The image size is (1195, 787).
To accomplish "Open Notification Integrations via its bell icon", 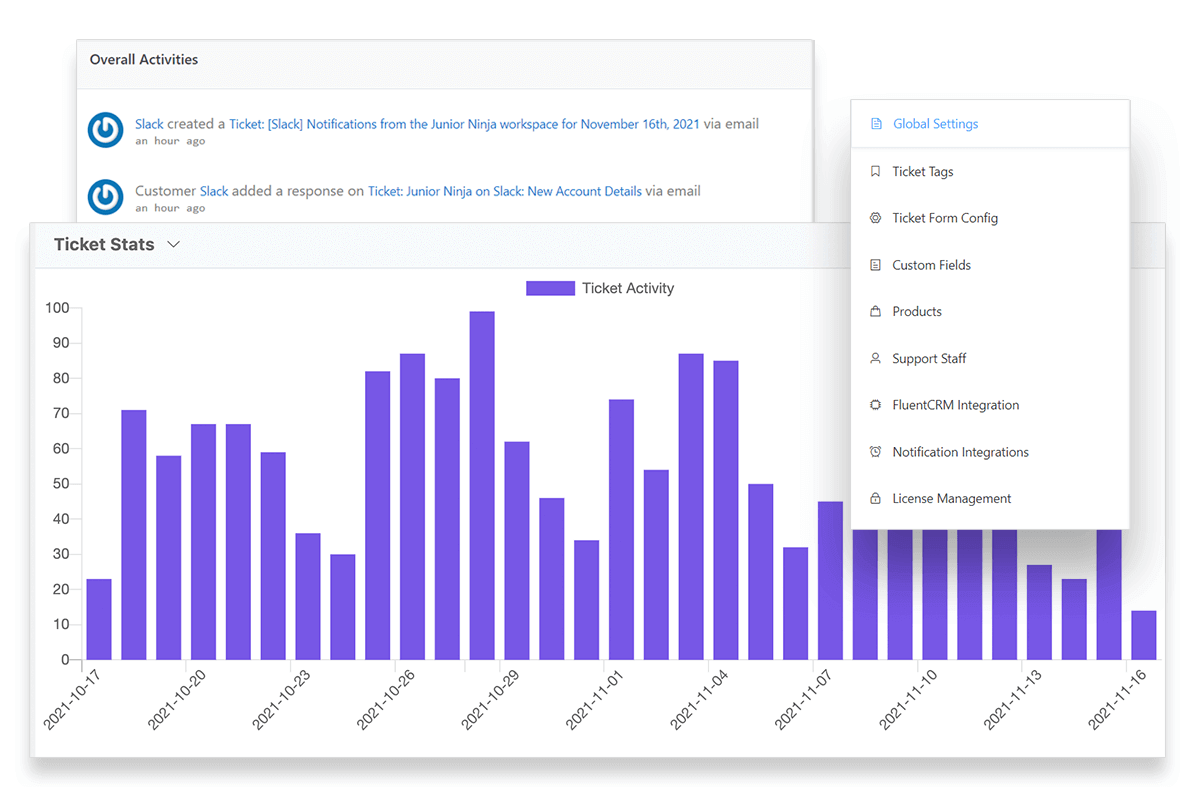I will tap(874, 451).
